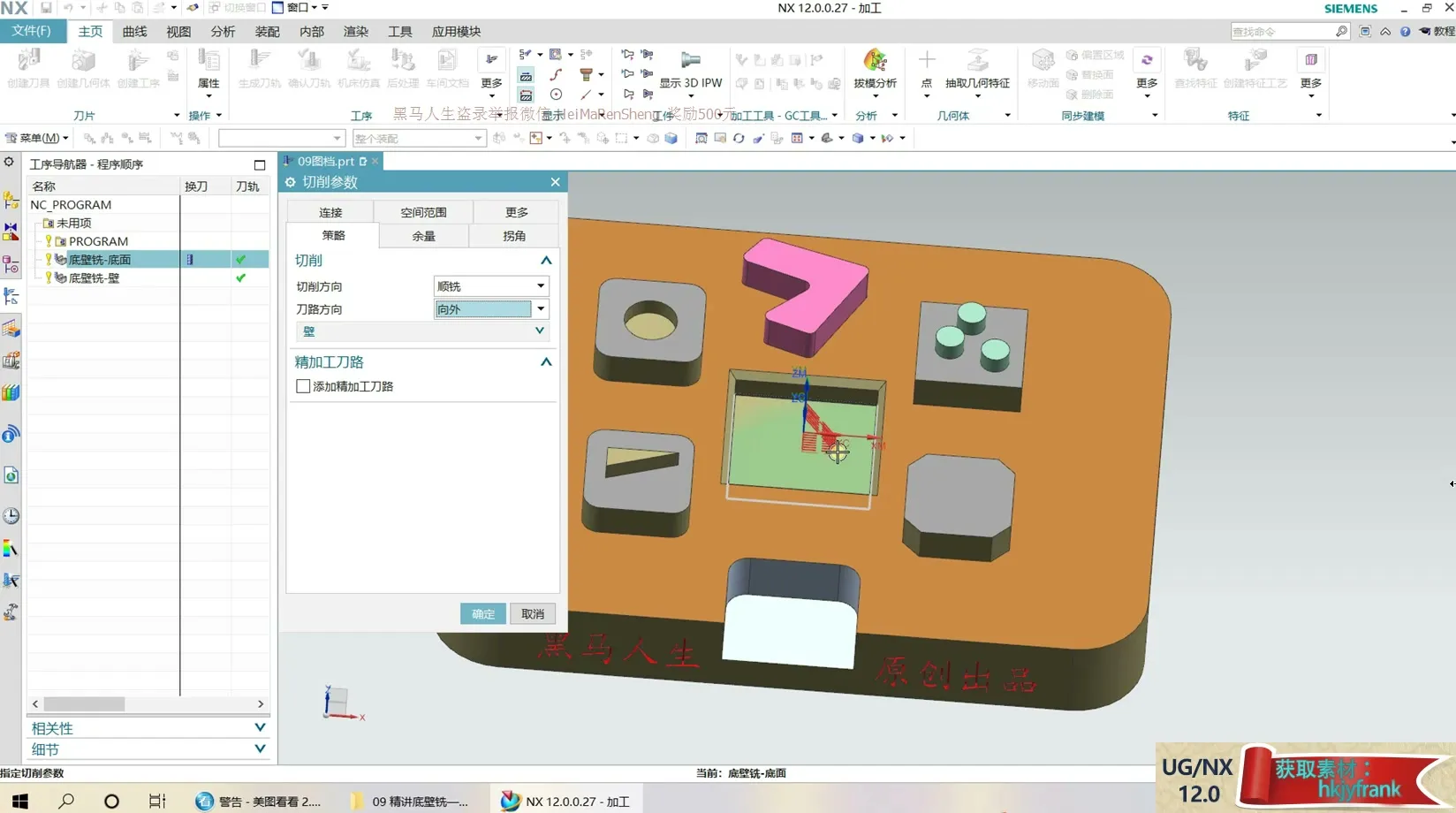Collapse the 切削 section chevron
Viewport: 1456px width, 813px height.
[x=546, y=261]
